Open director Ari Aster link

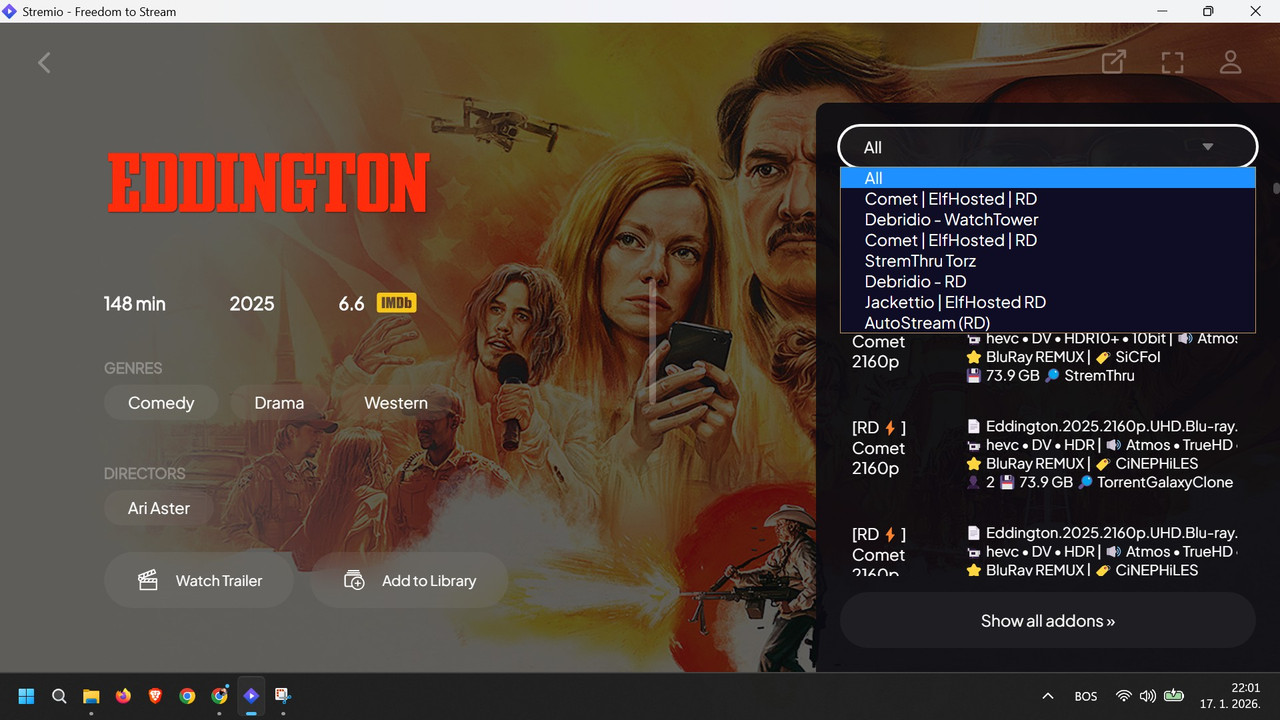[x=159, y=508]
